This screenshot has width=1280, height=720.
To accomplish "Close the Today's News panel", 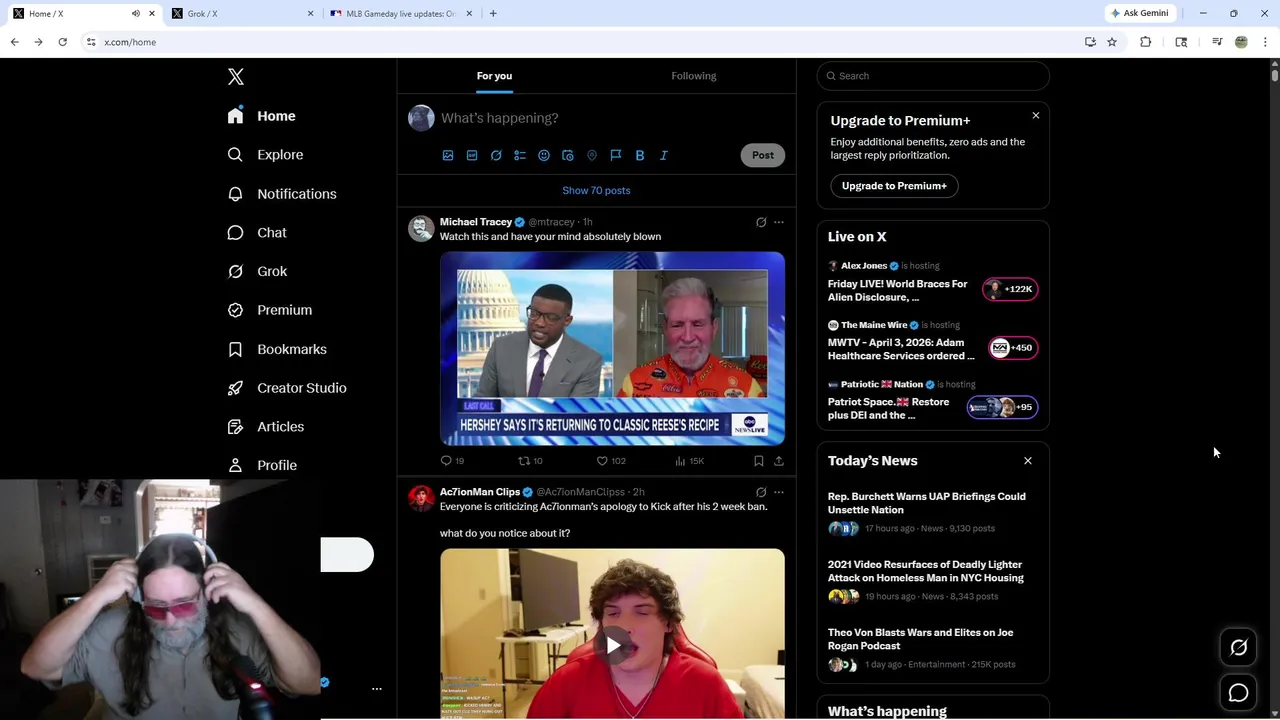I will pyautogui.click(x=1028, y=461).
